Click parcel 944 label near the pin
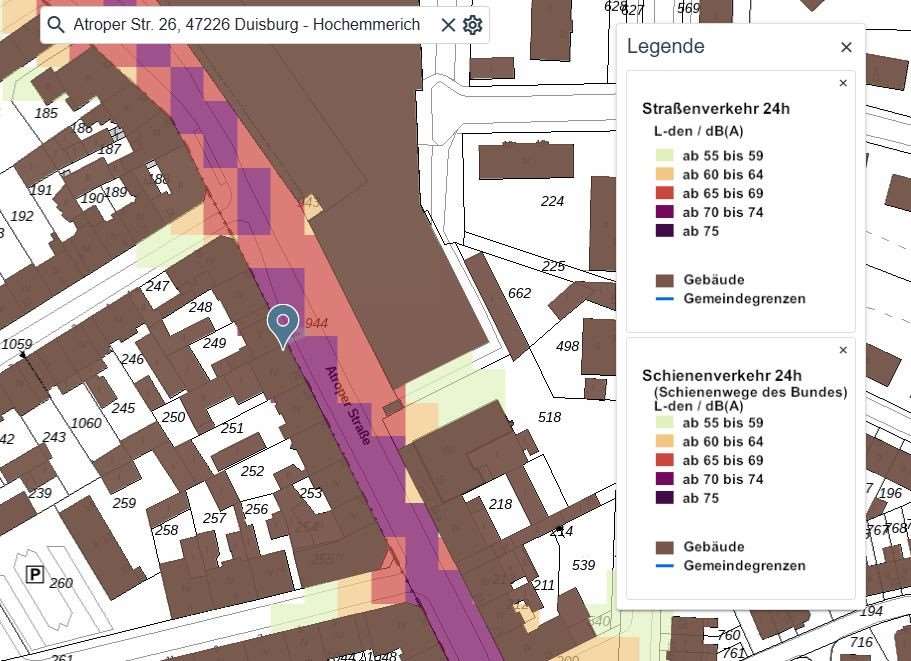911x661 pixels. pyautogui.click(x=317, y=323)
